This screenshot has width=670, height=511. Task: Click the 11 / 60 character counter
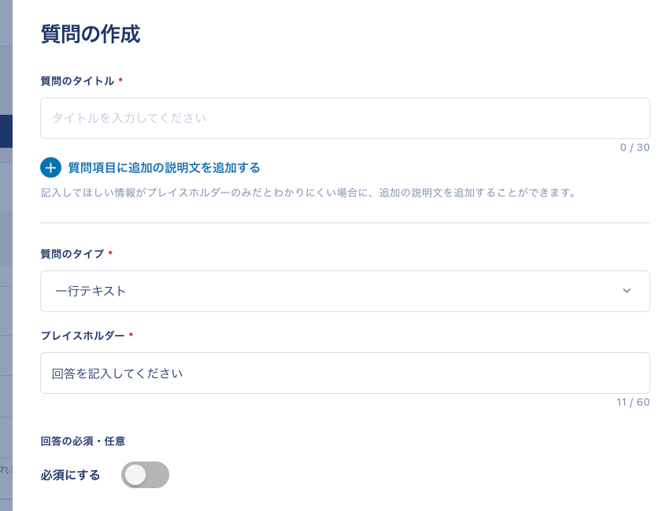pyautogui.click(x=632, y=402)
